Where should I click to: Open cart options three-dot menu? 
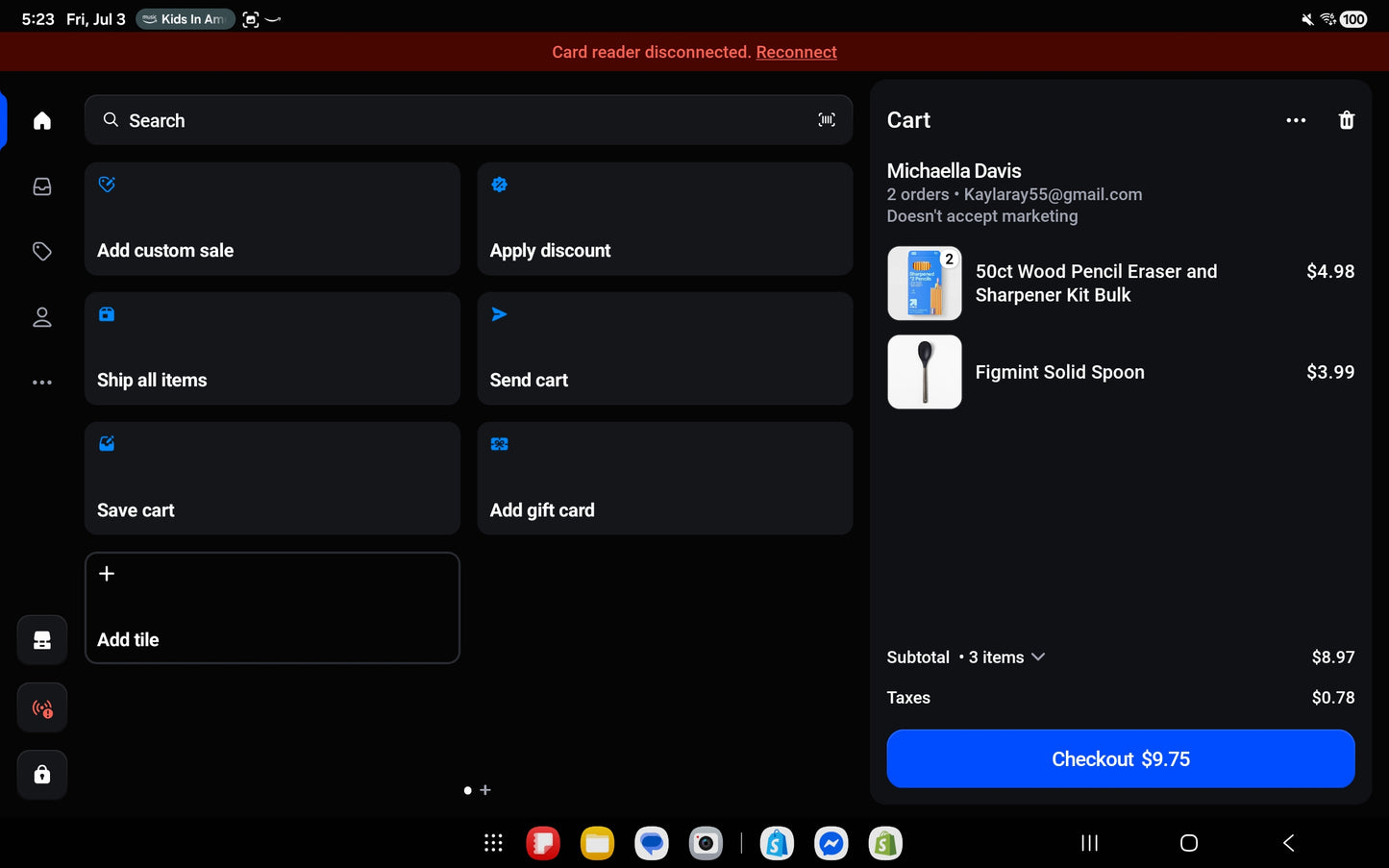pyautogui.click(x=1296, y=120)
